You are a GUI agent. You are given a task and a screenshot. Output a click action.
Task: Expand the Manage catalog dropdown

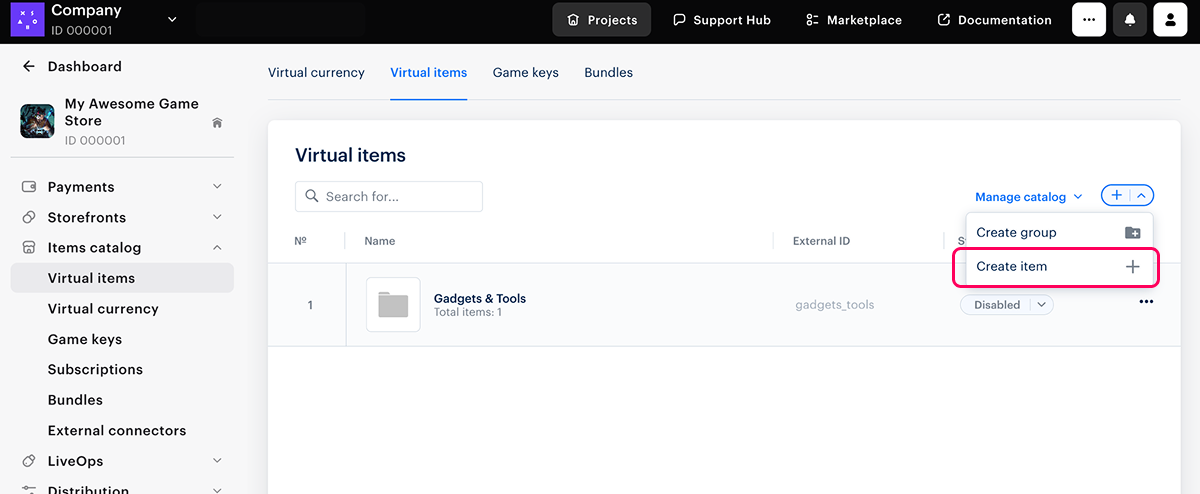click(x=1029, y=197)
